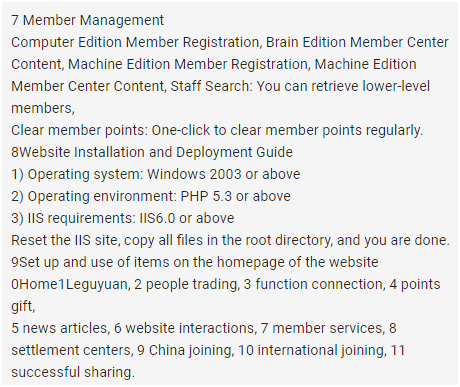Viewport: 460px width, 387px height.
Task: Click the 'Windows 2003 or above' text
Action: pyautogui.click(x=224, y=174)
